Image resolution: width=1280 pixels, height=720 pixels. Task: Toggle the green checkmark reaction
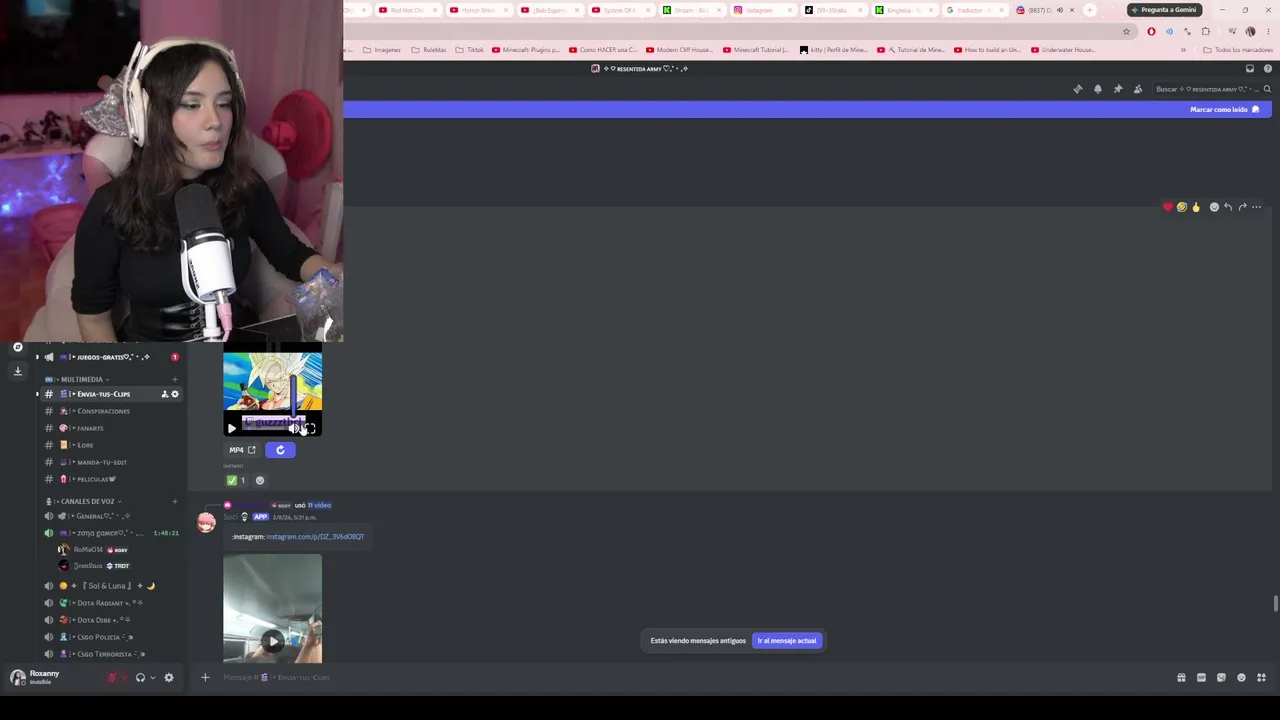click(237, 480)
